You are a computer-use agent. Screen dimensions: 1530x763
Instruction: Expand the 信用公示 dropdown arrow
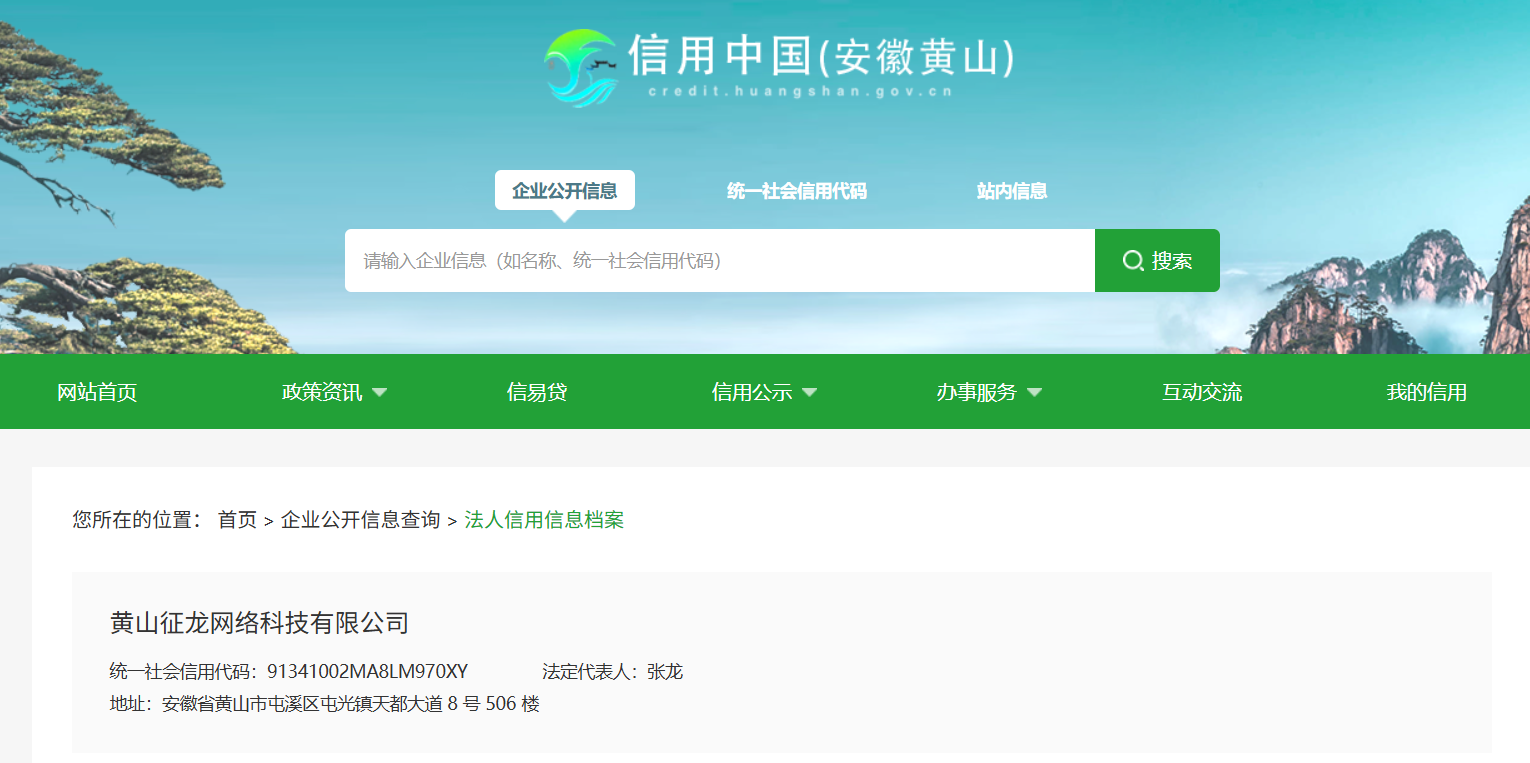(810, 392)
